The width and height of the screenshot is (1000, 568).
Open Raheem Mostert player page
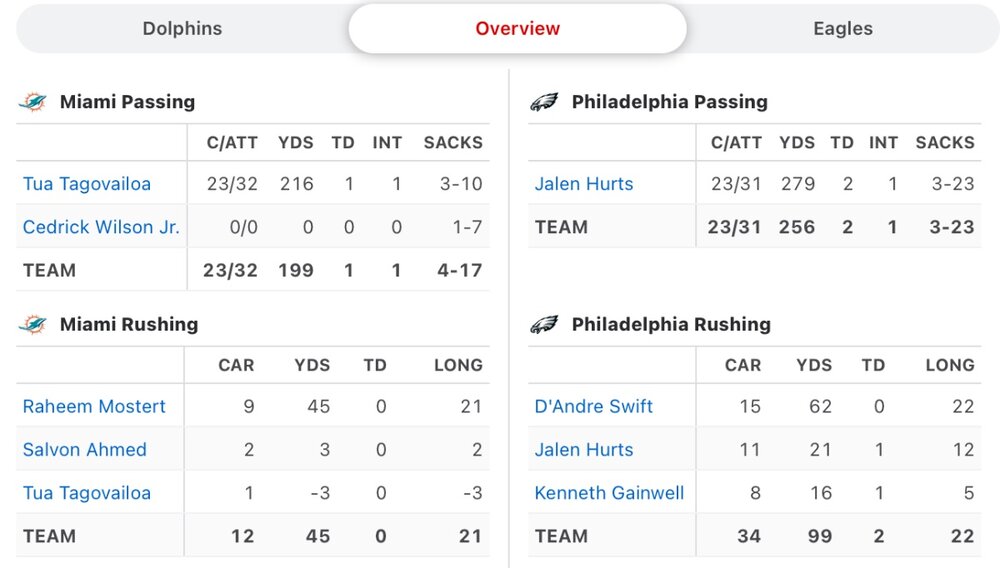pyautogui.click(x=94, y=407)
